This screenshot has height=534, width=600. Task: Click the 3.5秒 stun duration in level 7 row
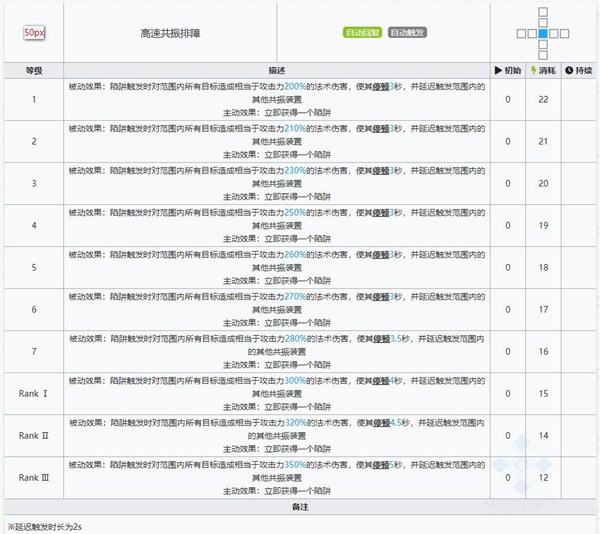pos(399,339)
